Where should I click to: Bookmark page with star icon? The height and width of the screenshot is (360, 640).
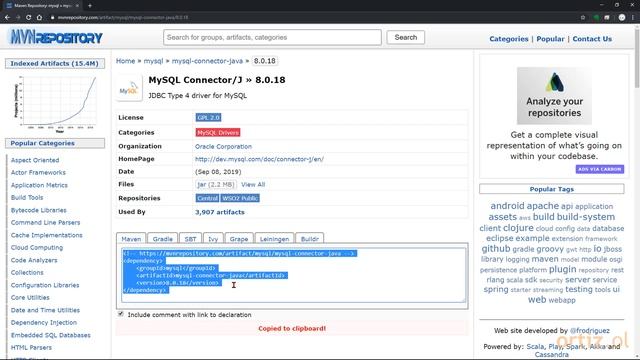click(583, 18)
